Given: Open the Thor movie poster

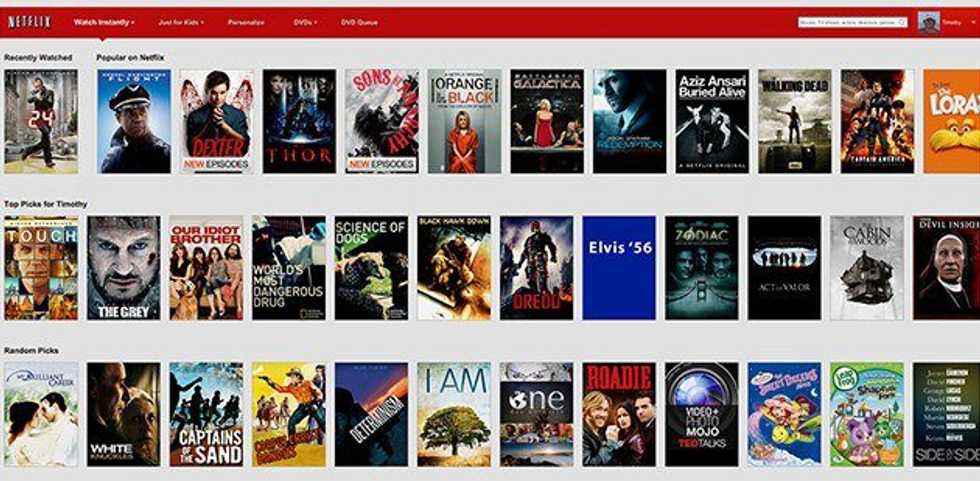Looking at the screenshot, I should tap(299, 120).
